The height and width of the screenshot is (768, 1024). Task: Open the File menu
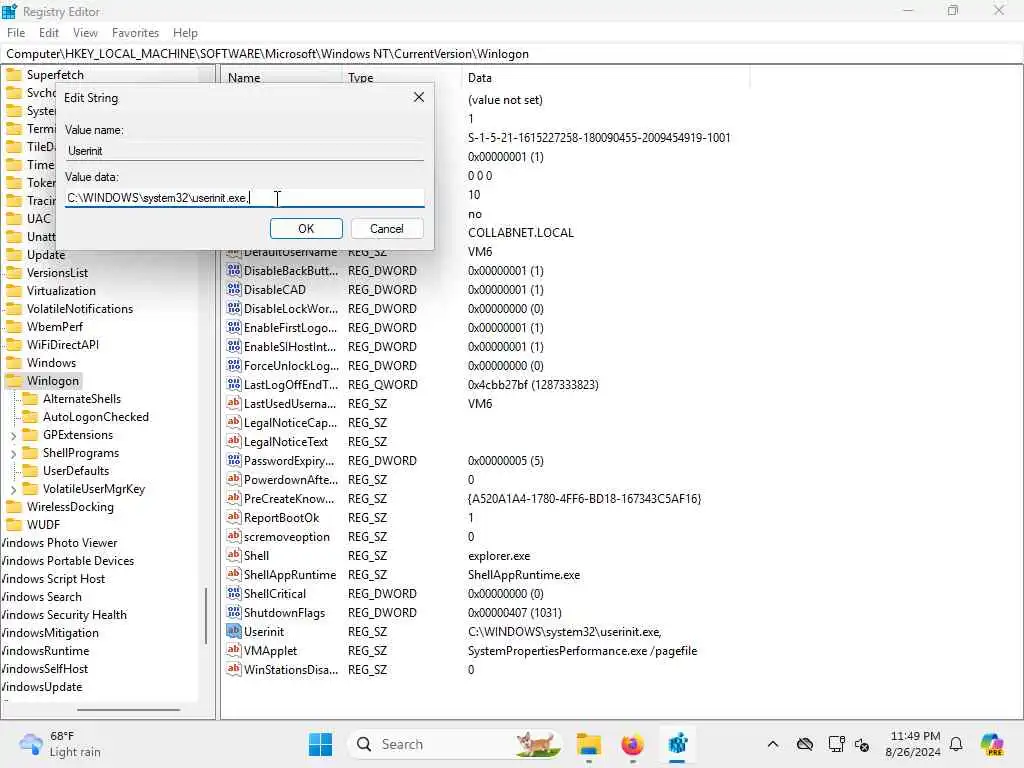[x=16, y=33]
